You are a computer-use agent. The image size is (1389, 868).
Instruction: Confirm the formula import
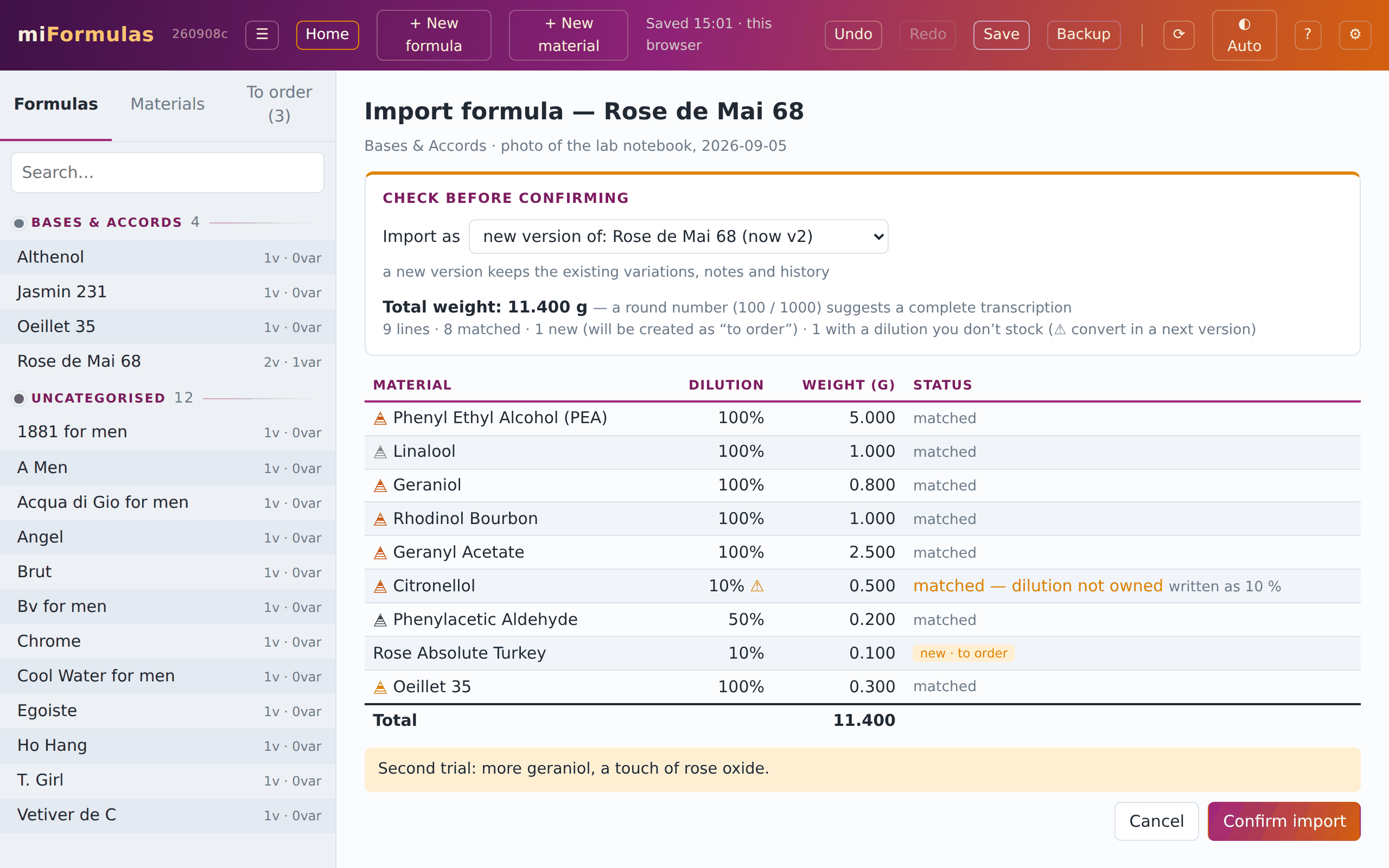point(1284,821)
